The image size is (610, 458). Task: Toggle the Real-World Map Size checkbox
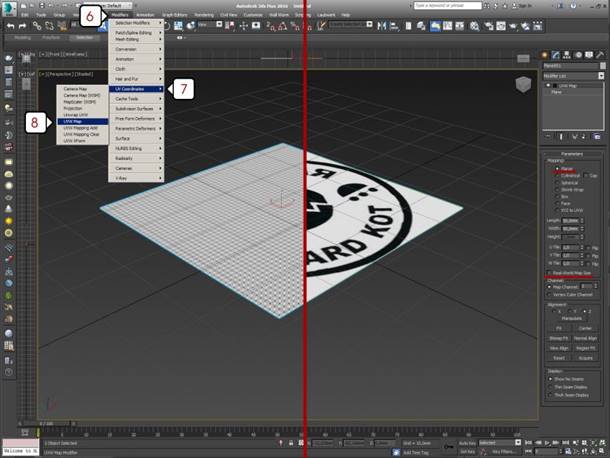(549, 273)
